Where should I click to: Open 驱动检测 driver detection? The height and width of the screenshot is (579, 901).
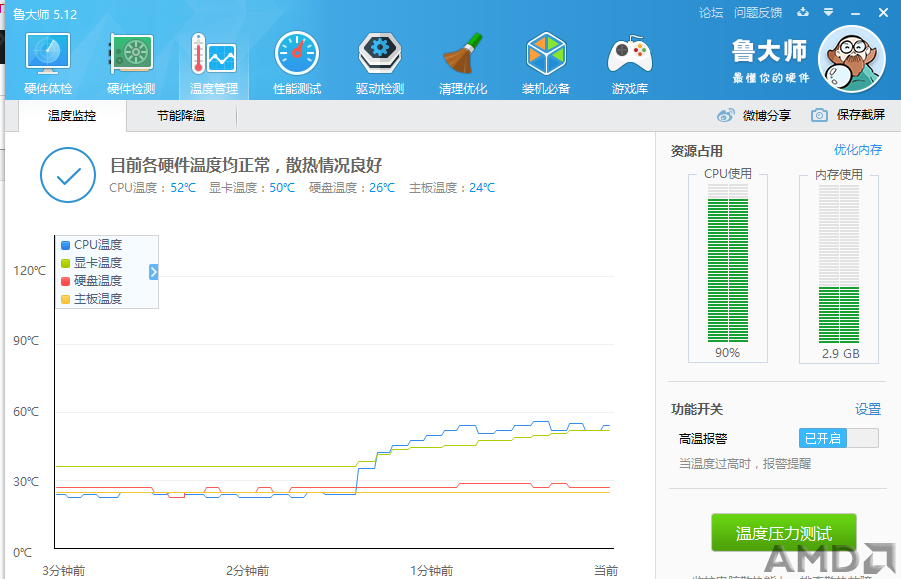(380, 64)
